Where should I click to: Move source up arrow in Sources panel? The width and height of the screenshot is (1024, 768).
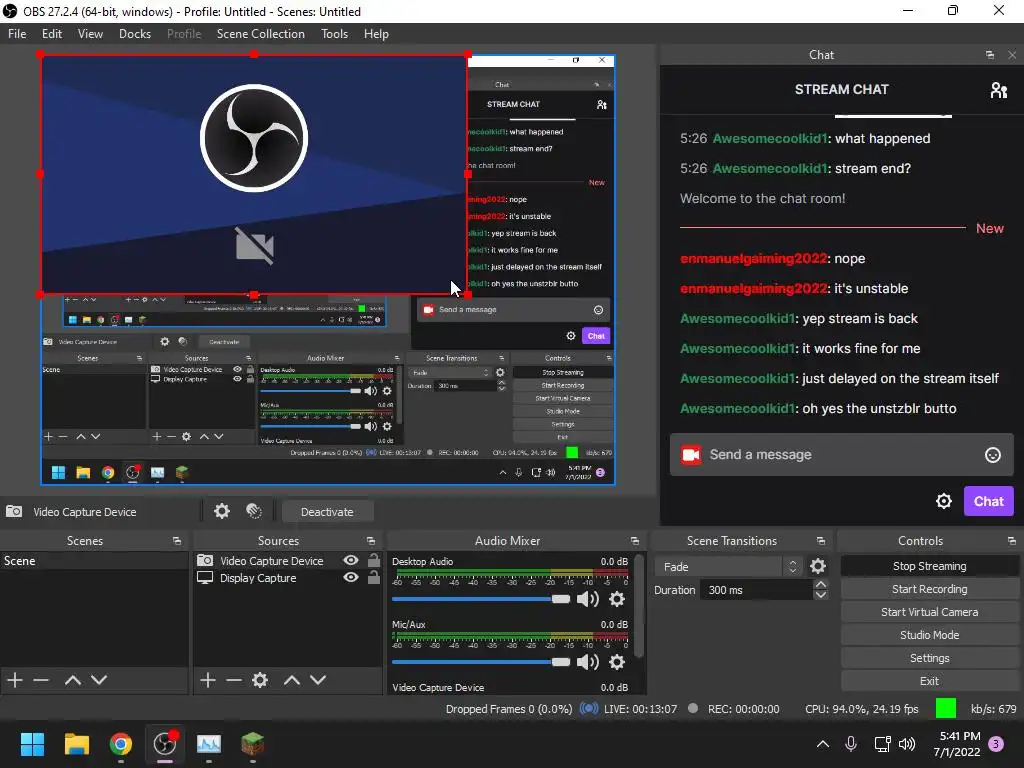(x=292, y=680)
